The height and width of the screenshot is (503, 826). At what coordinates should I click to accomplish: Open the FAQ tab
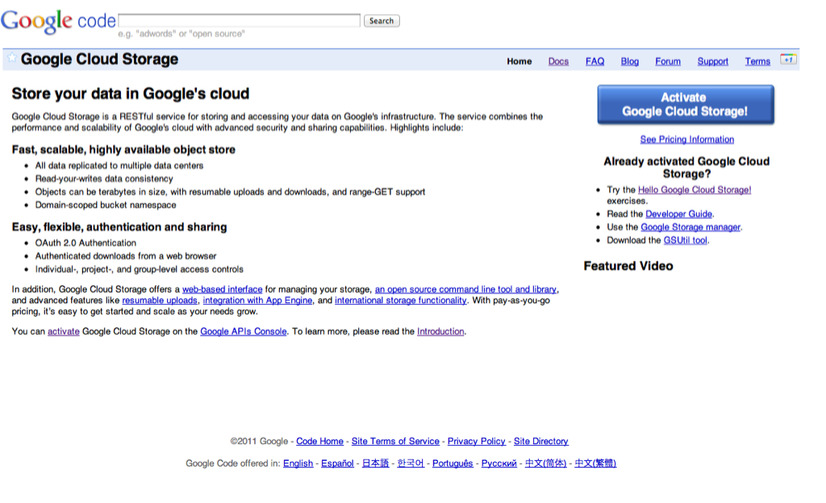tap(595, 62)
